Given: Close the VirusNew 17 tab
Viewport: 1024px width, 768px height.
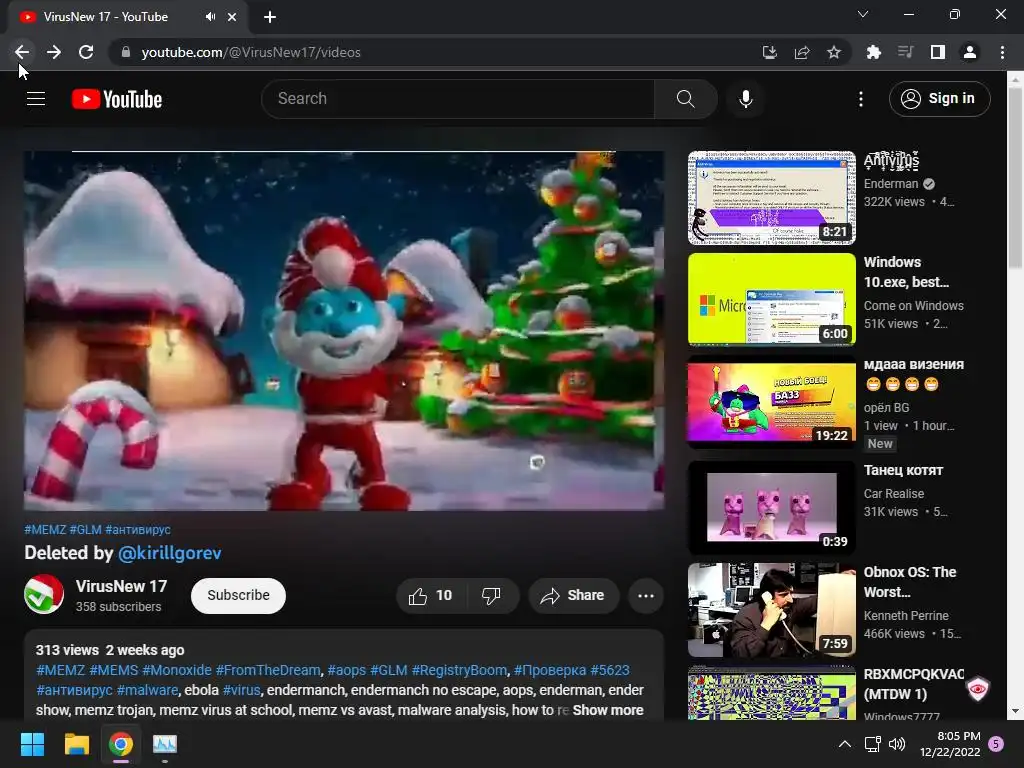Looking at the screenshot, I should 232,17.
